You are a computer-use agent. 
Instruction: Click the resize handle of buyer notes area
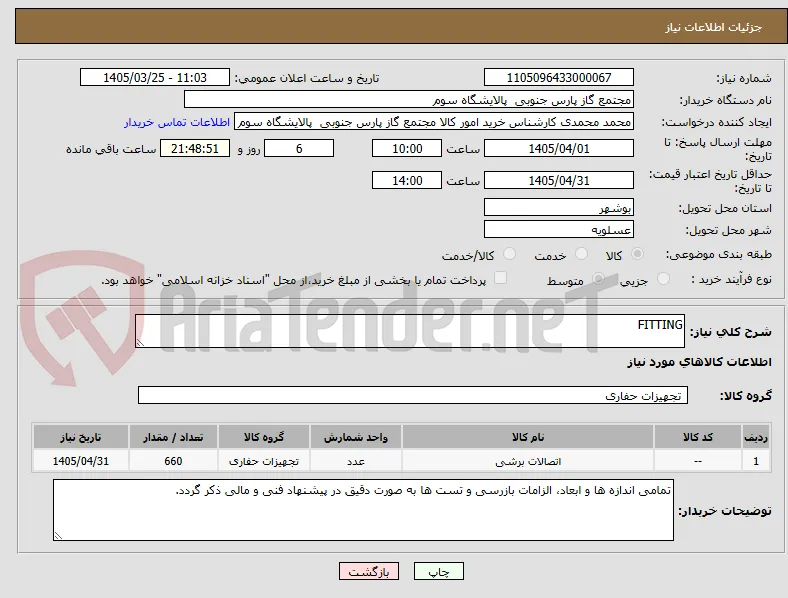pyautogui.click(x=58, y=536)
